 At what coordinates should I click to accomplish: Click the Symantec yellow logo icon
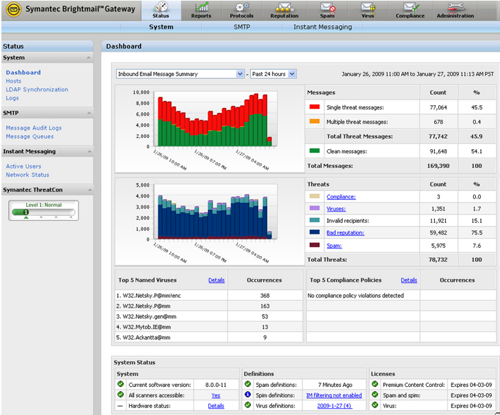click(x=14, y=9)
